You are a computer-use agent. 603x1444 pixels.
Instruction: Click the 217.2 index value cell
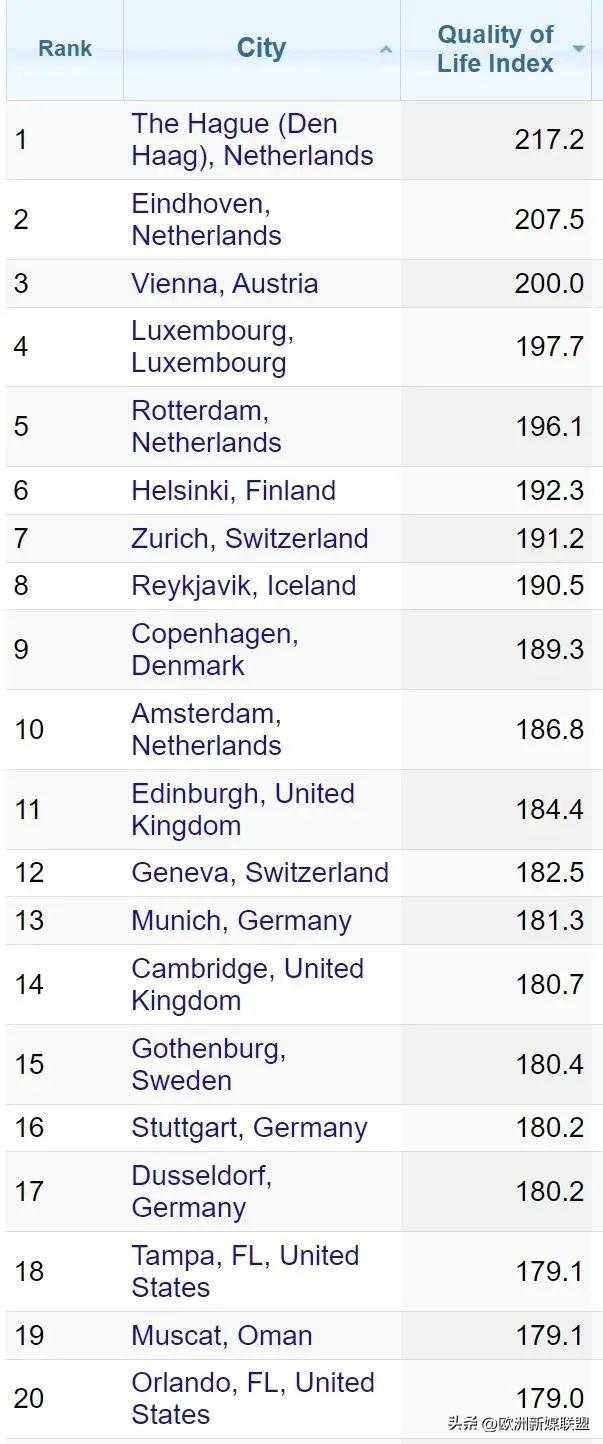tap(549, 140)
